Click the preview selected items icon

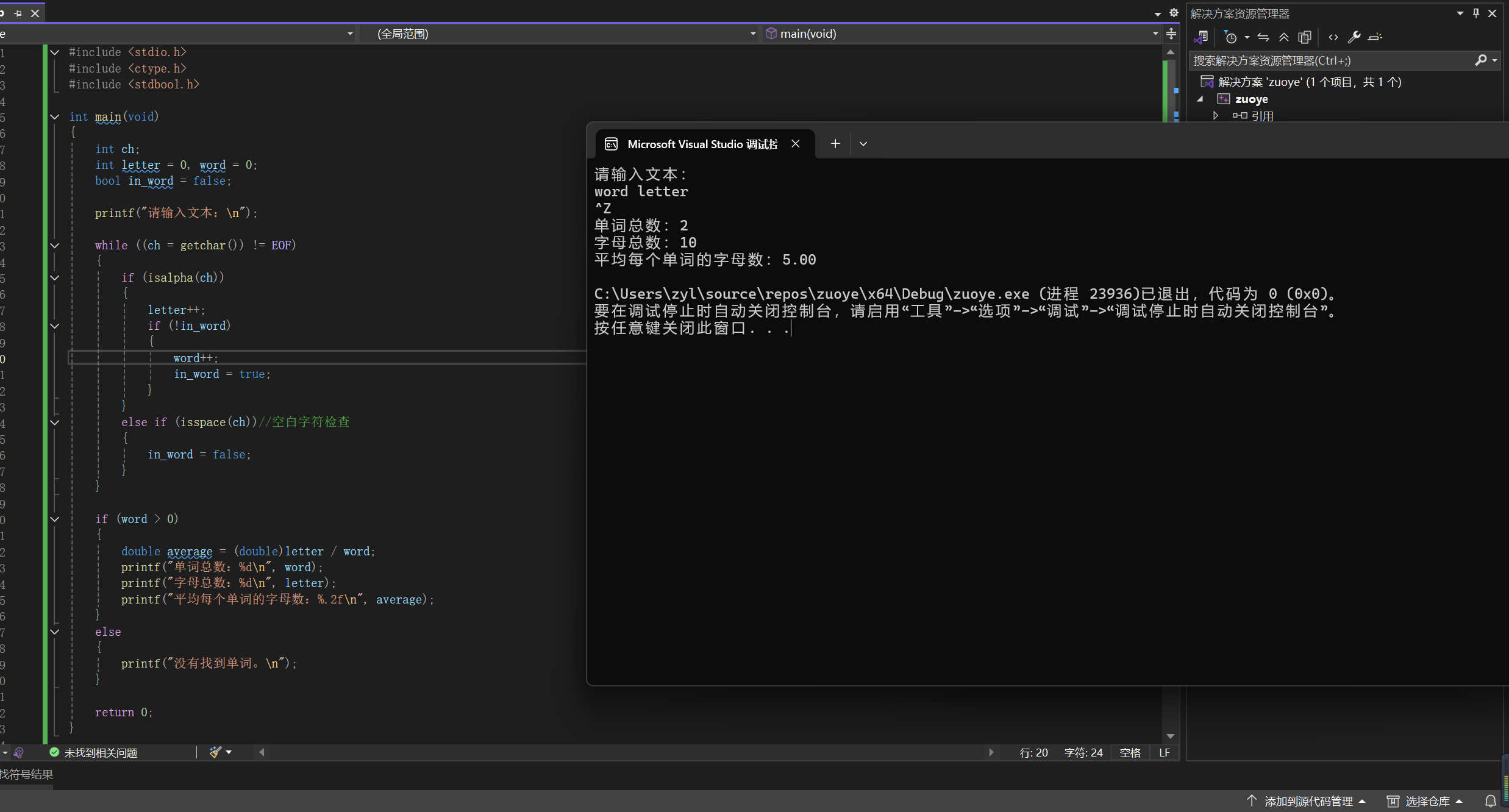1375,37
